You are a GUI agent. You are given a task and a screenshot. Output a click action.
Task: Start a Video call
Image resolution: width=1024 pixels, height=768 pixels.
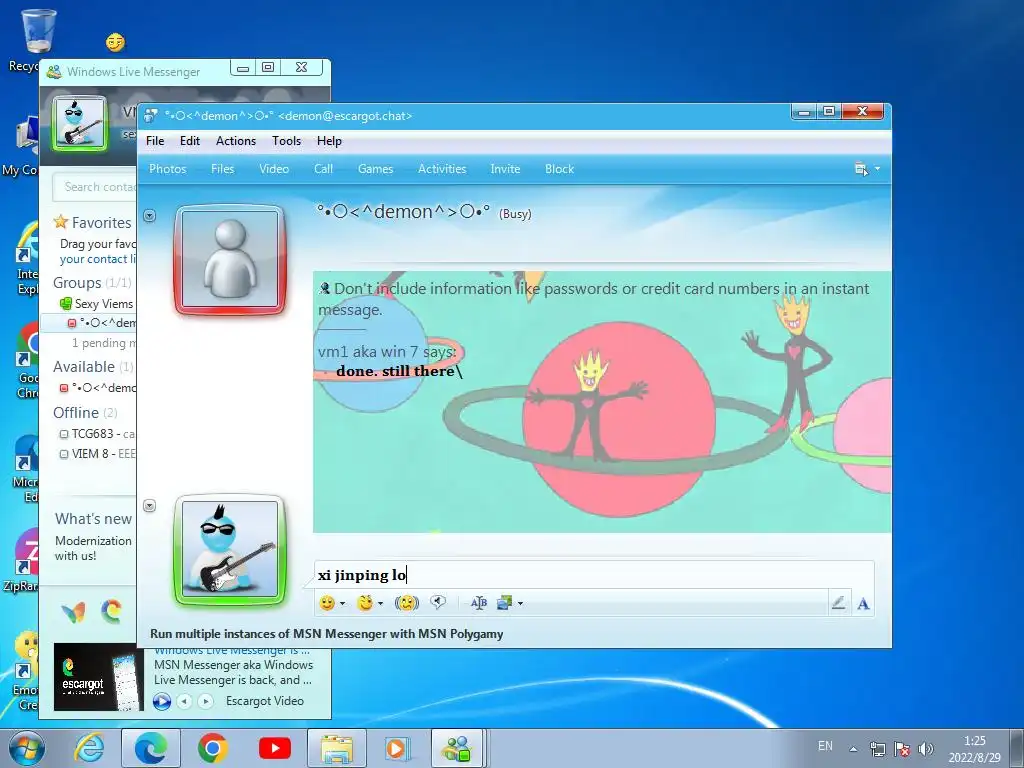pyautogui.click(x=274, y=169)
